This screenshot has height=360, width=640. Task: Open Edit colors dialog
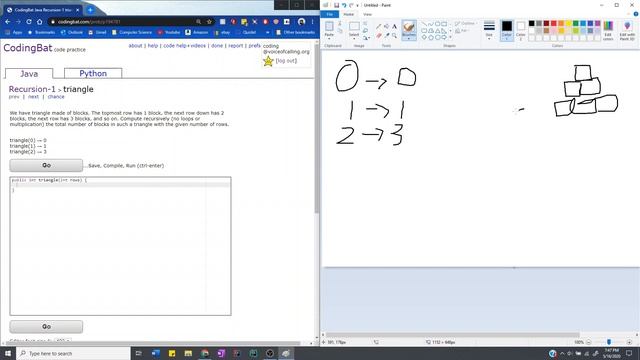[608, 31]
